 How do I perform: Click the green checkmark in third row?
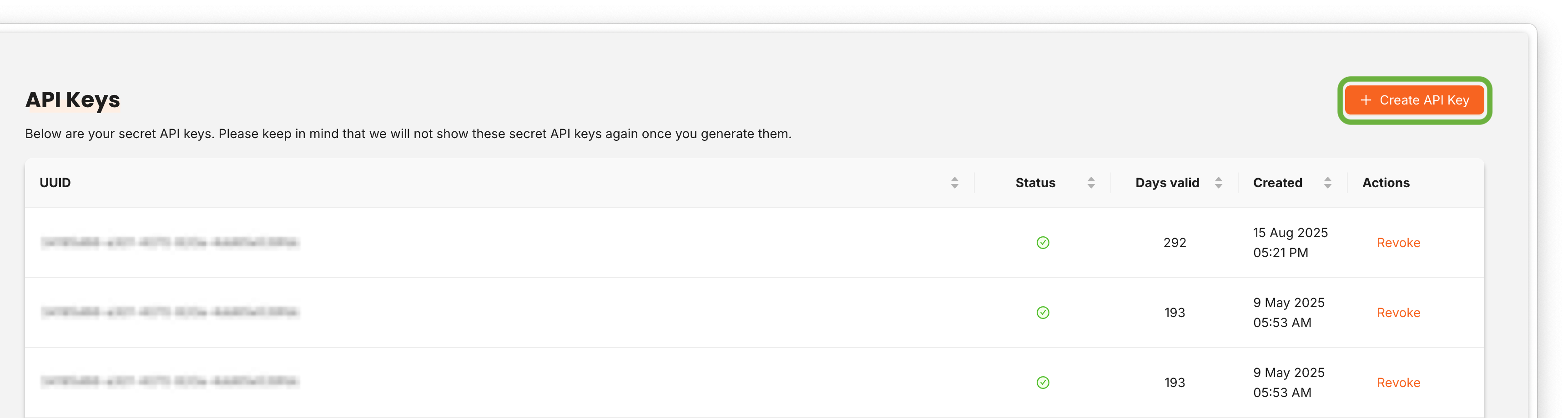pos(1043,383)
